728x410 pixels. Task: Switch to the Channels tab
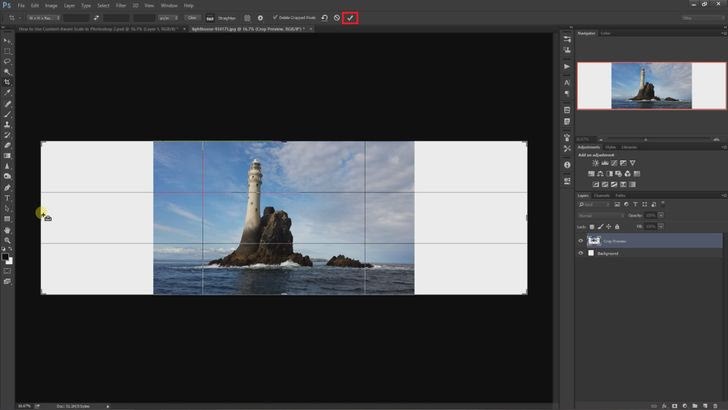coord(602,195)
